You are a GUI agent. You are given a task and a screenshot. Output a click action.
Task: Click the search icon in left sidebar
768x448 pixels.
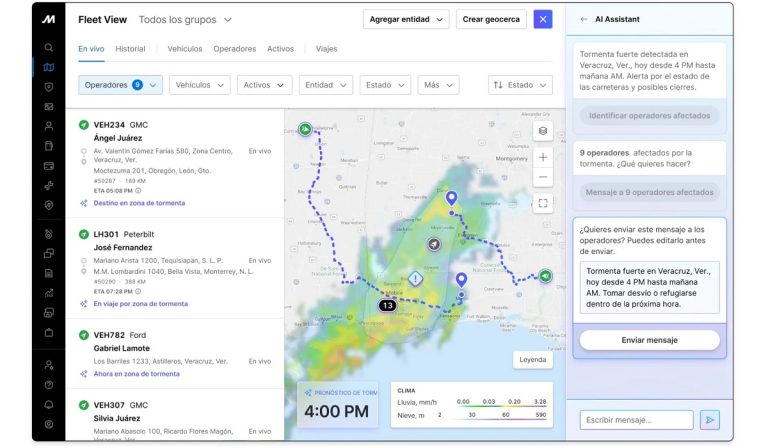click(49, 47)
